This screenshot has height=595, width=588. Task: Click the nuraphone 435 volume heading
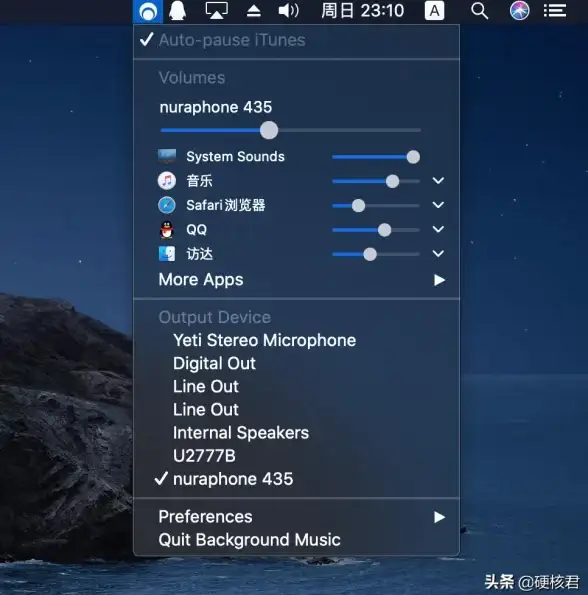(x=215, y=107)
